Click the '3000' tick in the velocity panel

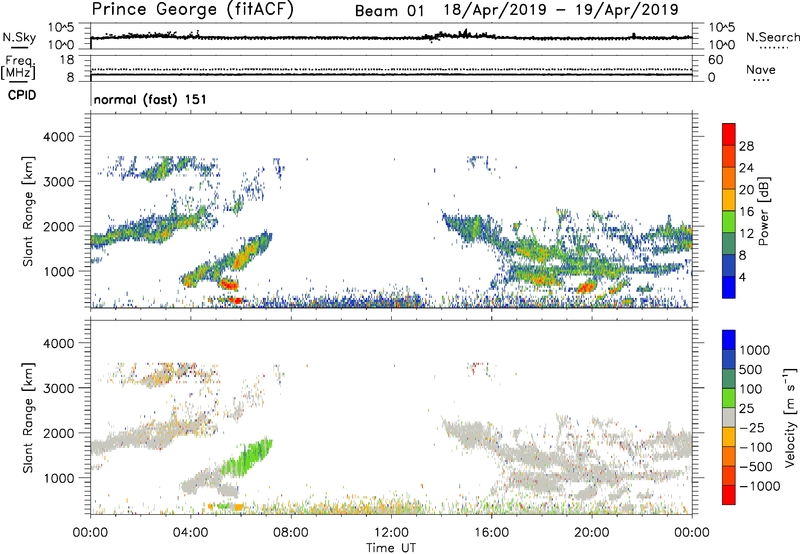tap(58, 388)
